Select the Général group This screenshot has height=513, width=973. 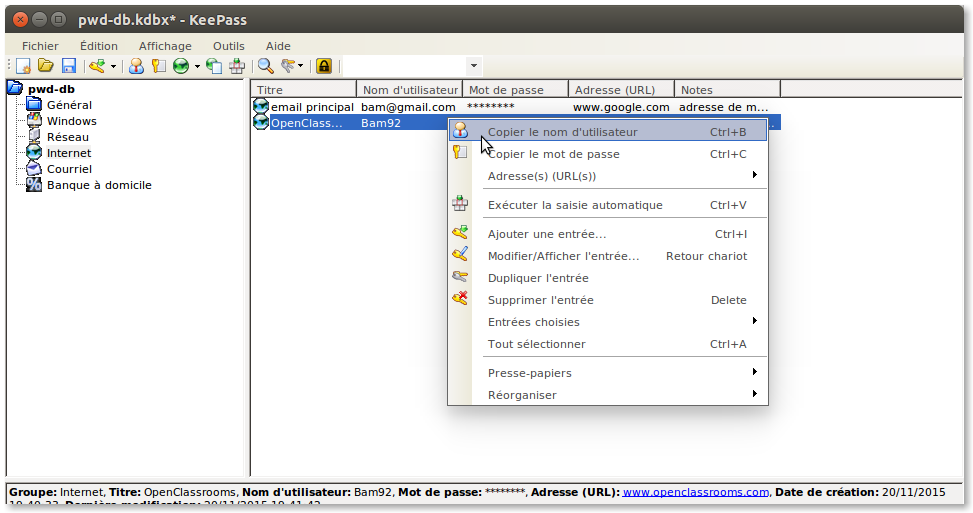point(69,105)
